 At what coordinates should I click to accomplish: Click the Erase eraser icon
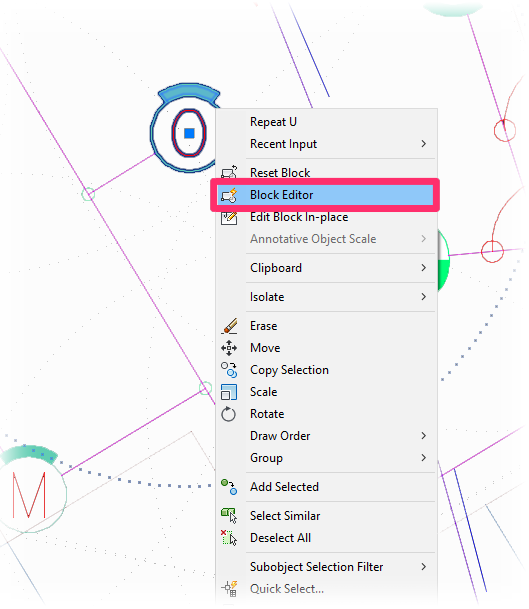[229, 325]
